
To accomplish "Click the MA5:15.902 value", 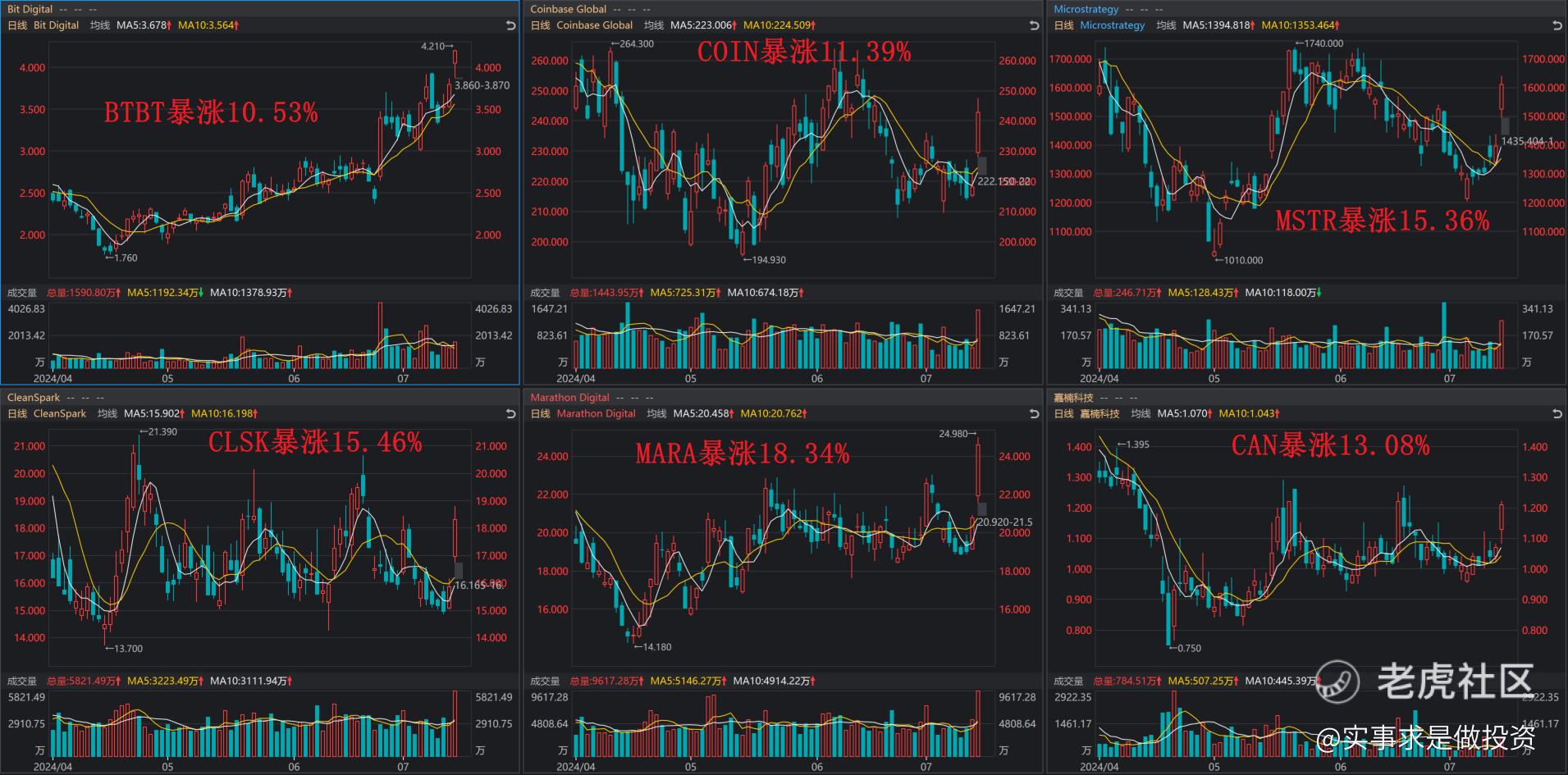I will (x=155, y=414).
